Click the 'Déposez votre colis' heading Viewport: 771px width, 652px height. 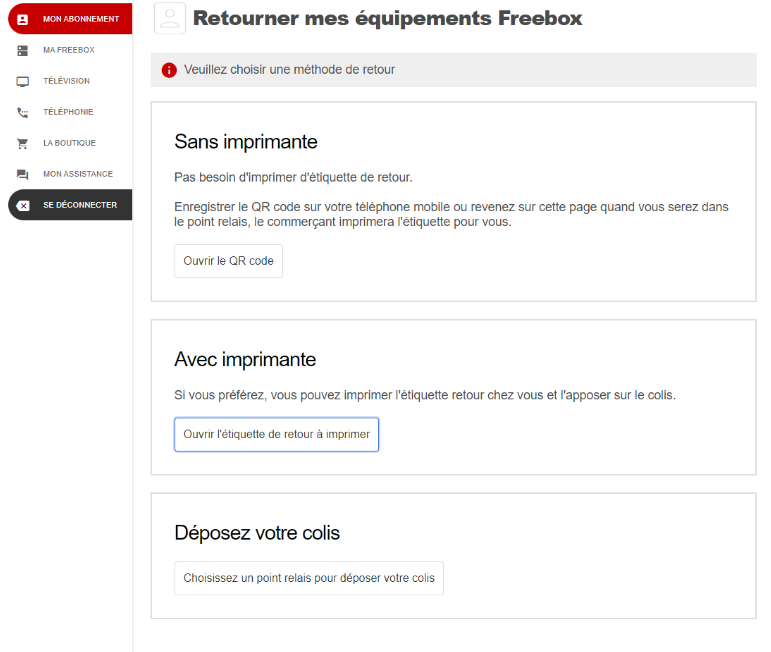pyautogui.click(x=257, y=533)
